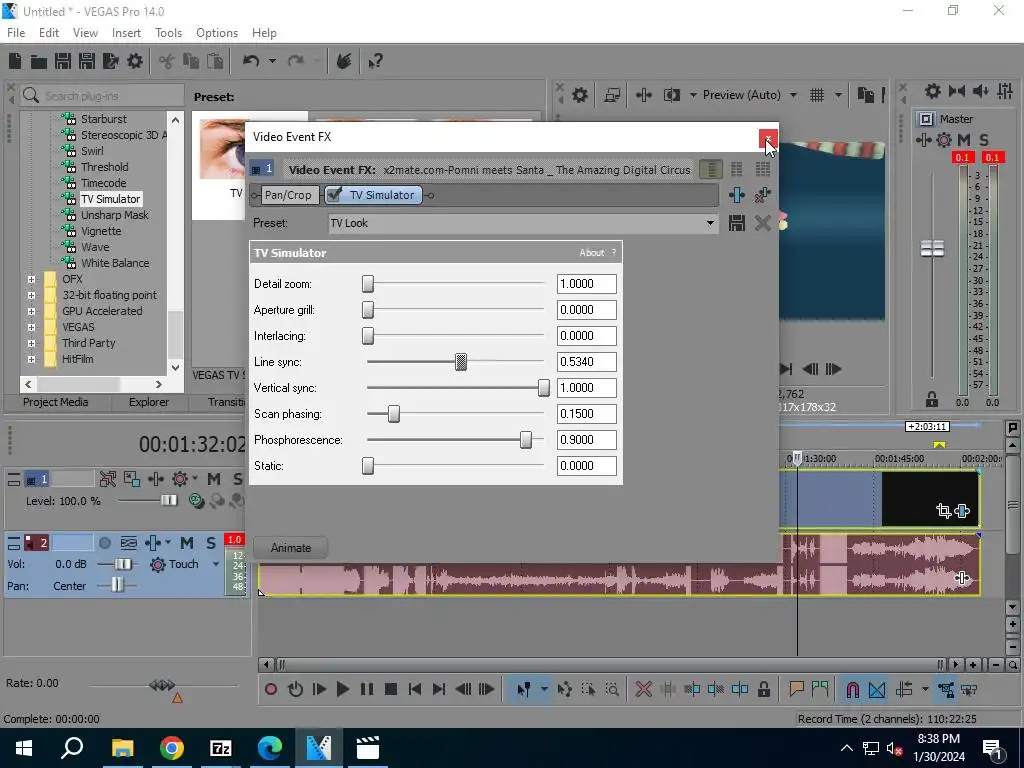Open Normal Edit Tool dropdown arrow
The width and height of the screenshot is (1024, 768).
tap(544, 689)
